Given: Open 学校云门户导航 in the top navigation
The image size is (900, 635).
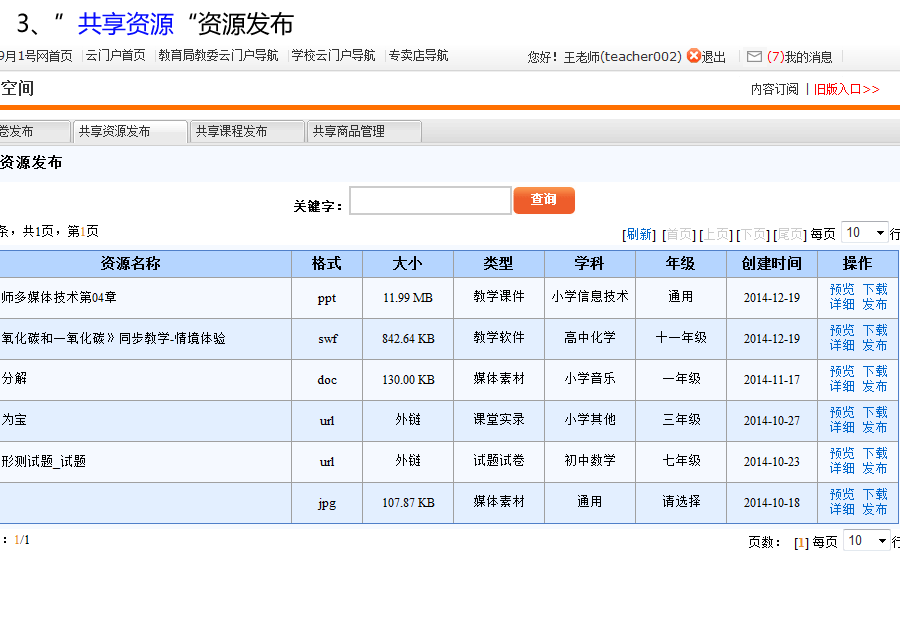Looking at the screenshot, I should 333,56.
